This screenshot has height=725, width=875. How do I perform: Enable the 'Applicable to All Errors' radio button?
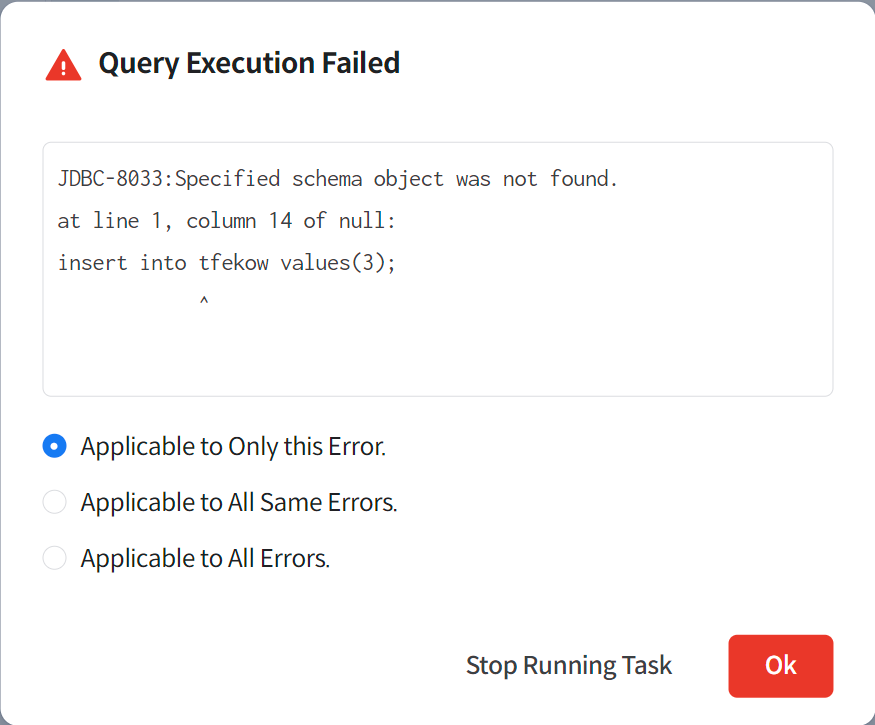pos(55,558)
